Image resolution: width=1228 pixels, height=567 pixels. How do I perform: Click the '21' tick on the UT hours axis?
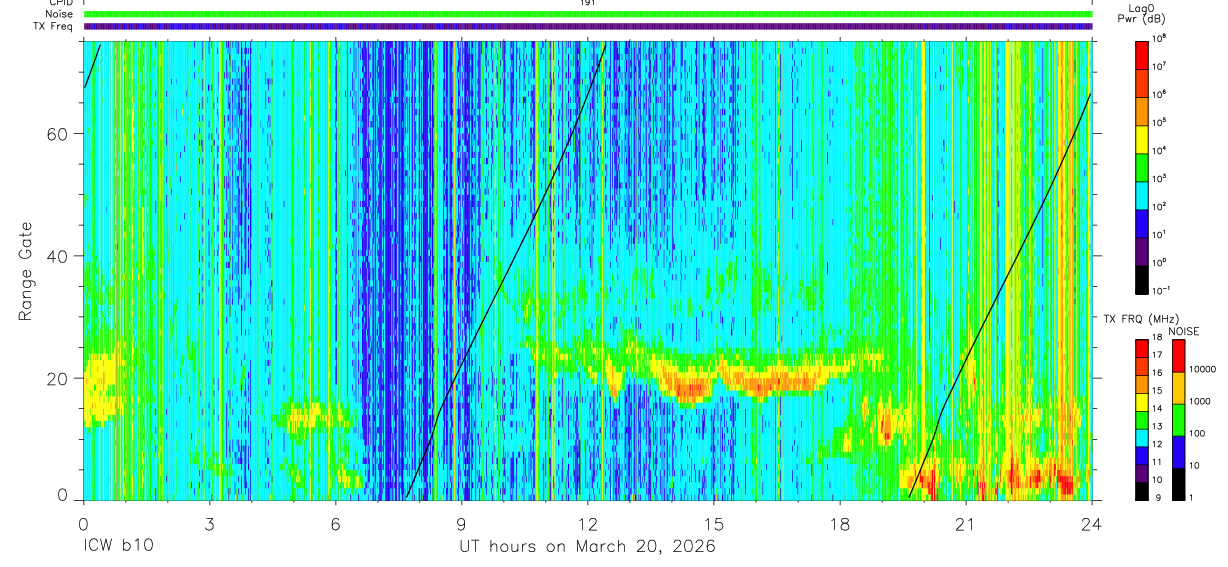966,524
